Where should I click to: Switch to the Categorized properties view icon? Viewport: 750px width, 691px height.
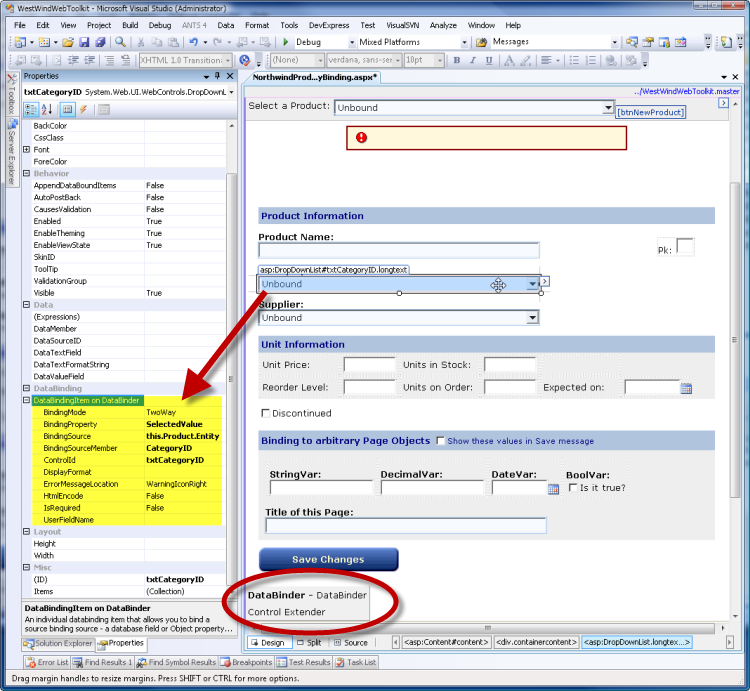point(30,109)
